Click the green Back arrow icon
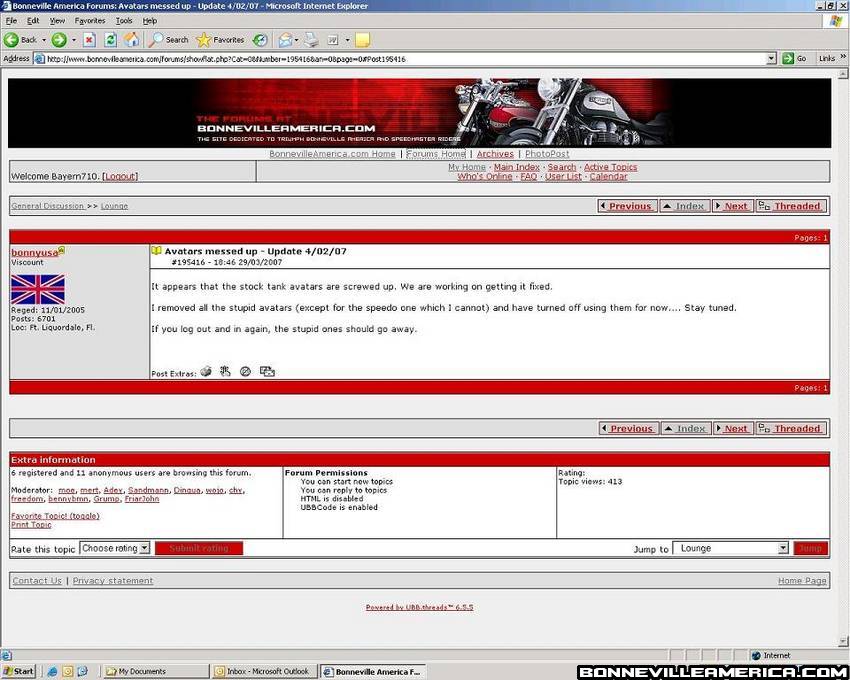The width and height of the screenshot is (850, 680). [x=11, y=40]
